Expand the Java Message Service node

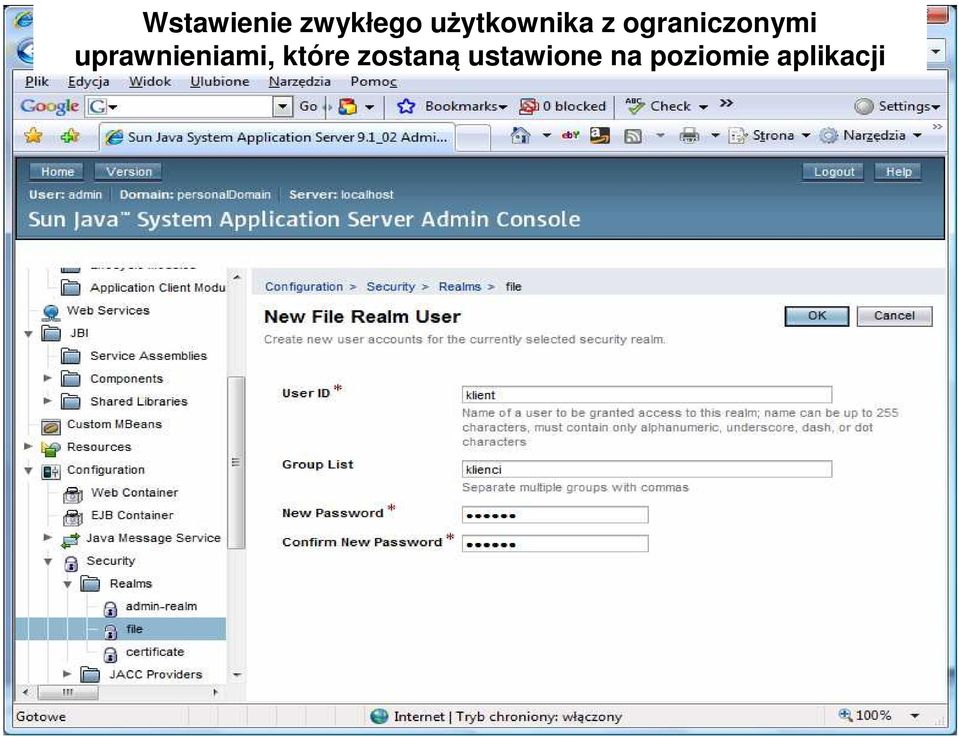coord(47,537)
